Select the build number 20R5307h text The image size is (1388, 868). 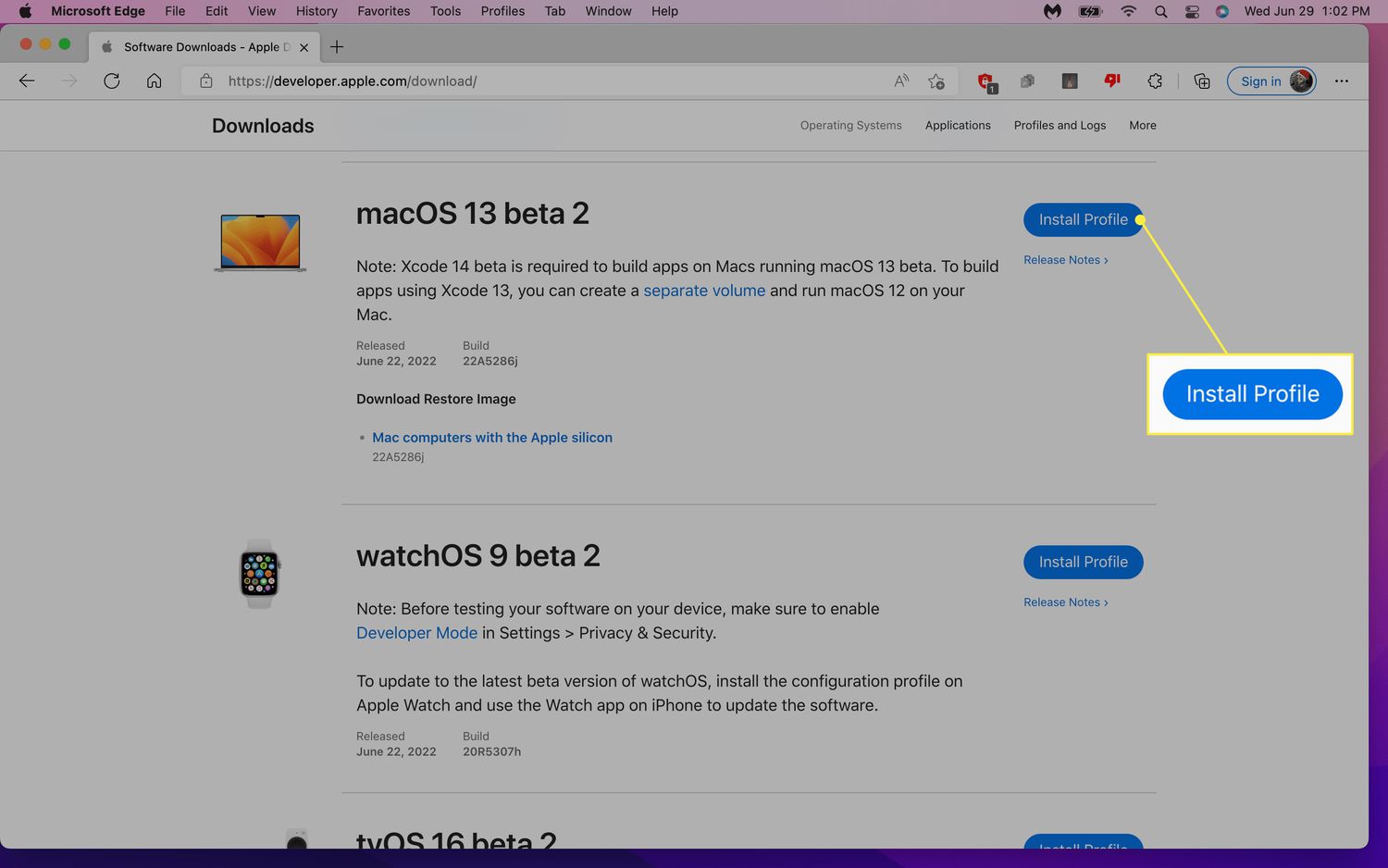(491, 752)
